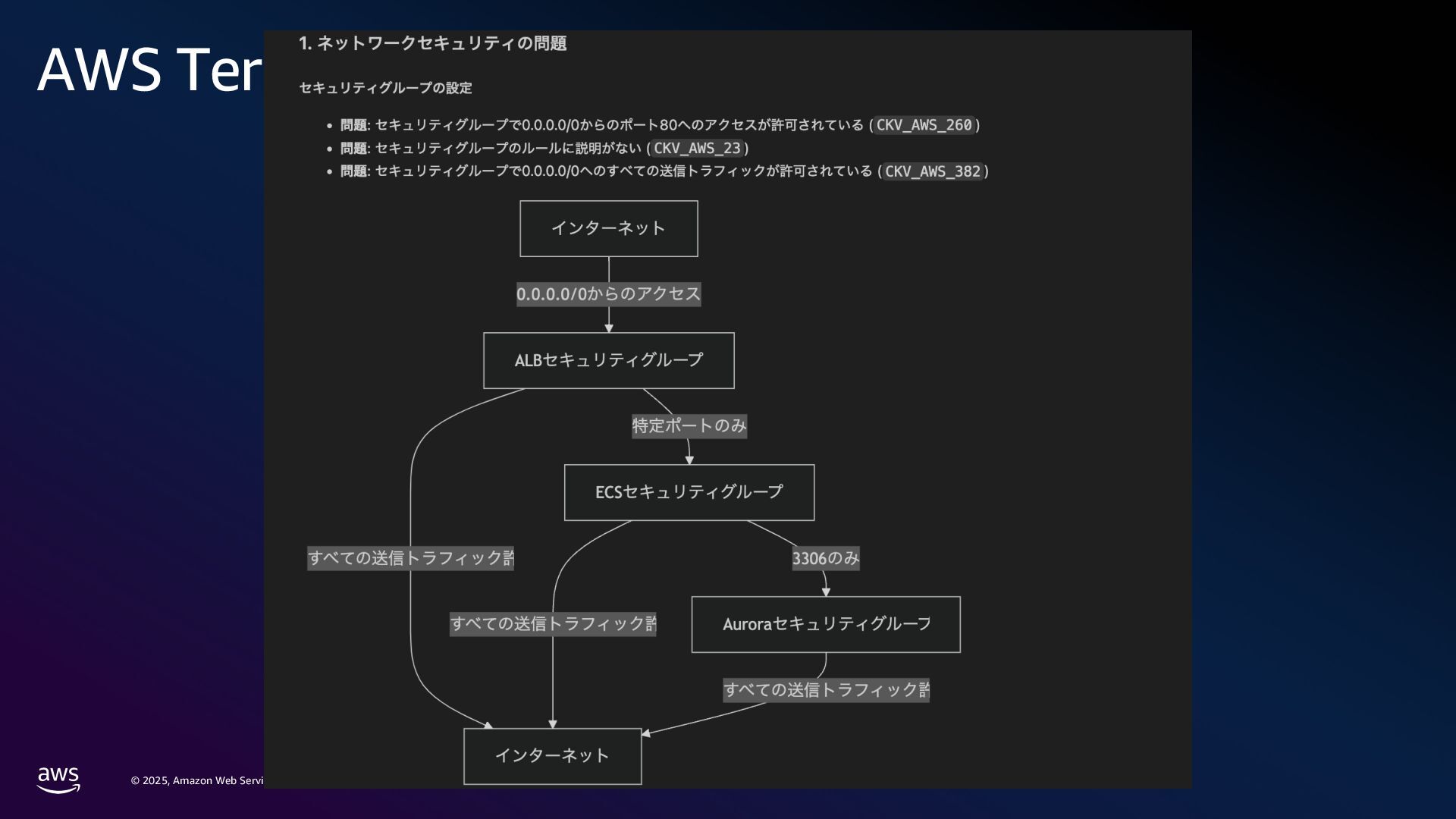Viewport: 1456px width, 819px height.
Task: Click the AWS logo icon
Action: pos(58,780)
